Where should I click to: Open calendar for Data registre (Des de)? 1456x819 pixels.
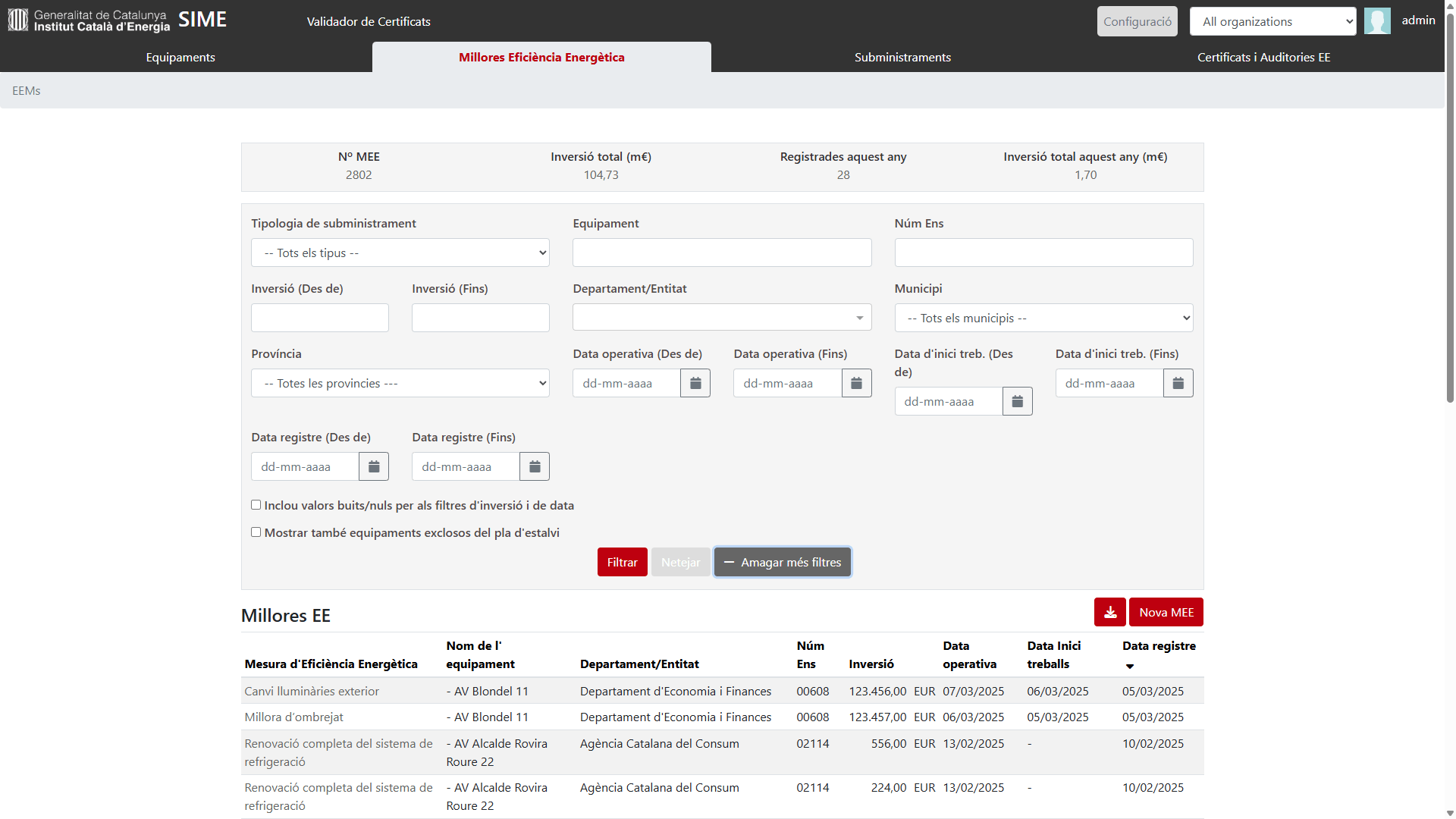tap(373, 467)
